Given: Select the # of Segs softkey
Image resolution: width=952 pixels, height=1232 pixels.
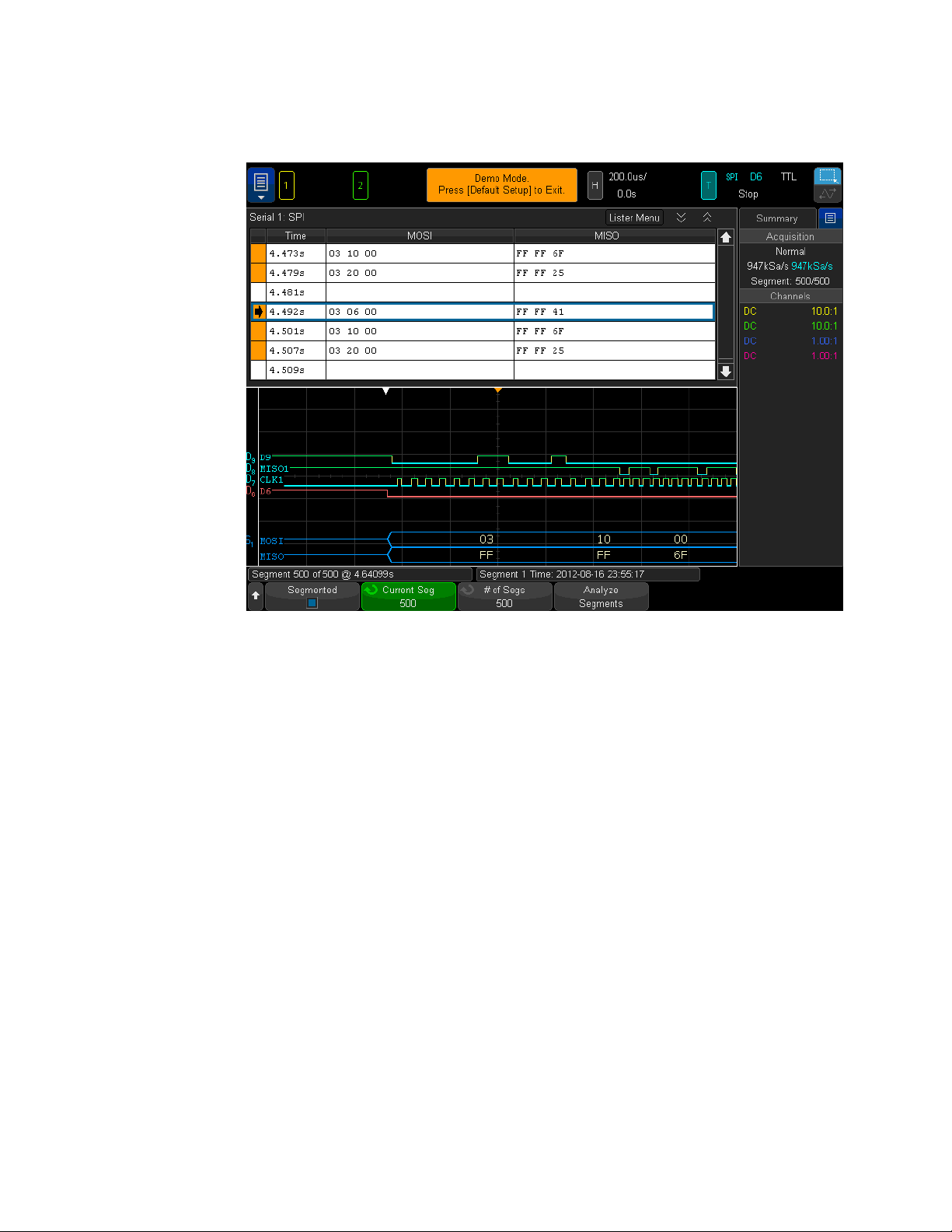Looking at the screenshot, I should (x=504, y=596).
